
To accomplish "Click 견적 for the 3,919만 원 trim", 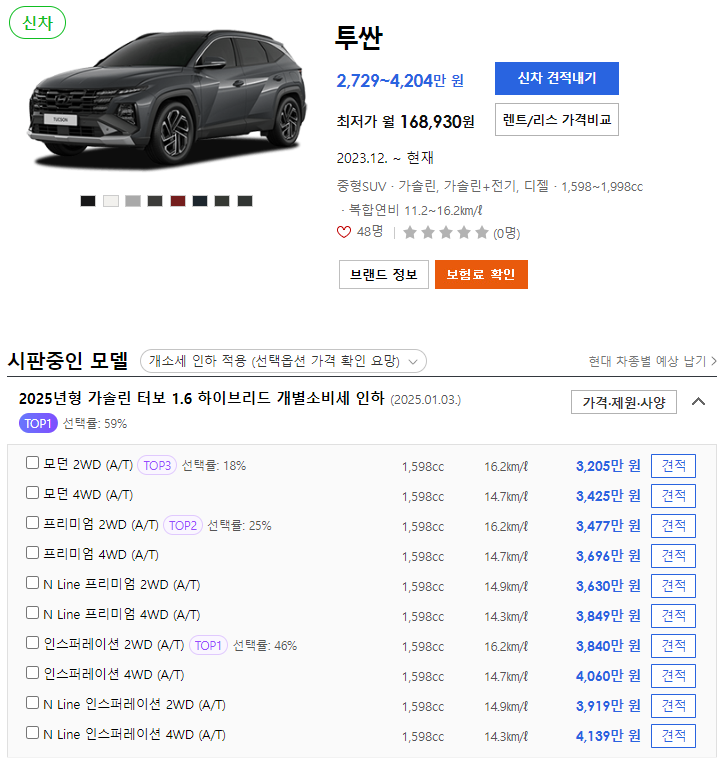I will click(673, 706).
